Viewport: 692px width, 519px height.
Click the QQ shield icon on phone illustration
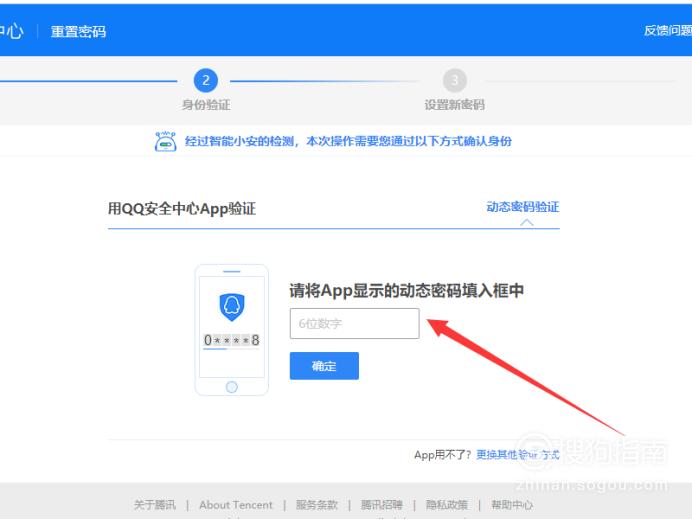(232, 307)
